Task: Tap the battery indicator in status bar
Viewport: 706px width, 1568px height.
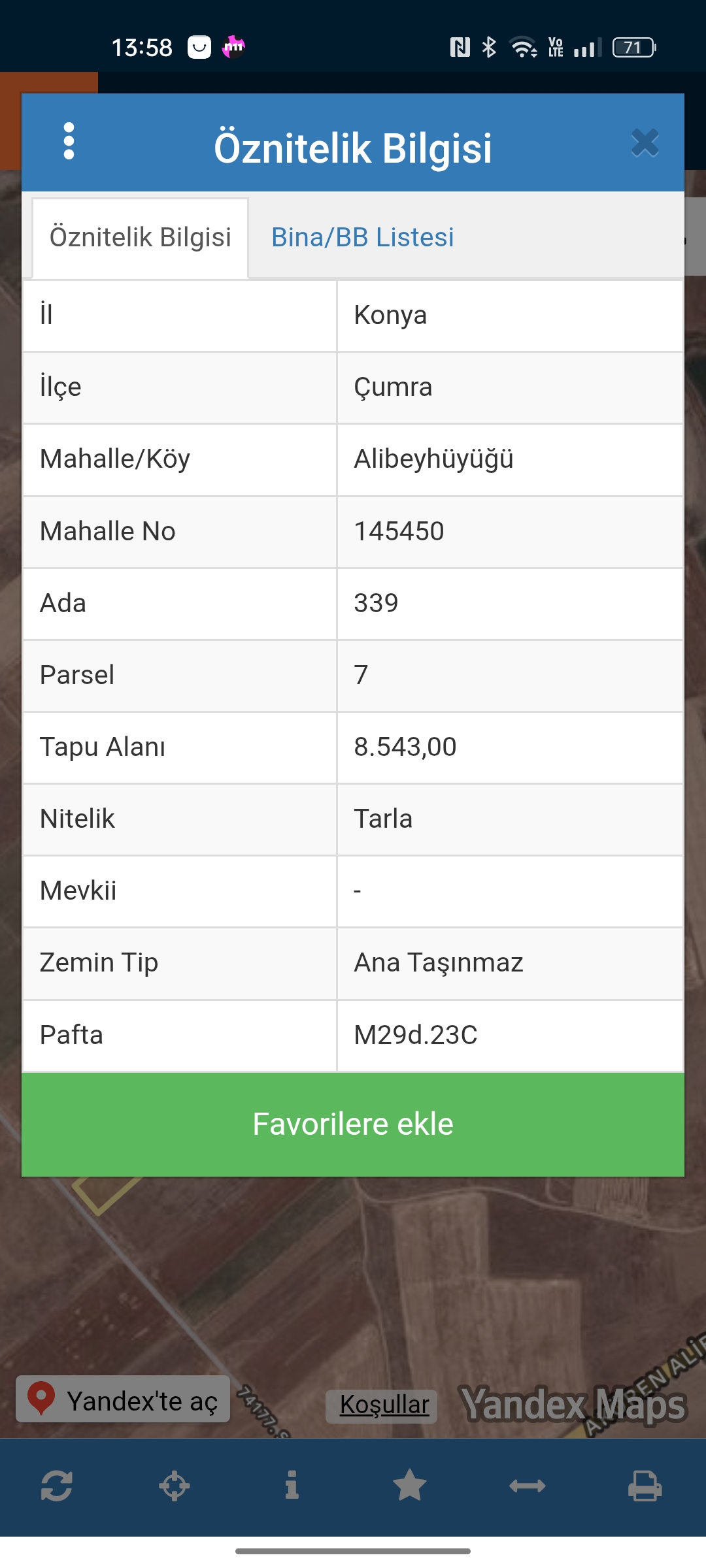Action: coord(633,47)
